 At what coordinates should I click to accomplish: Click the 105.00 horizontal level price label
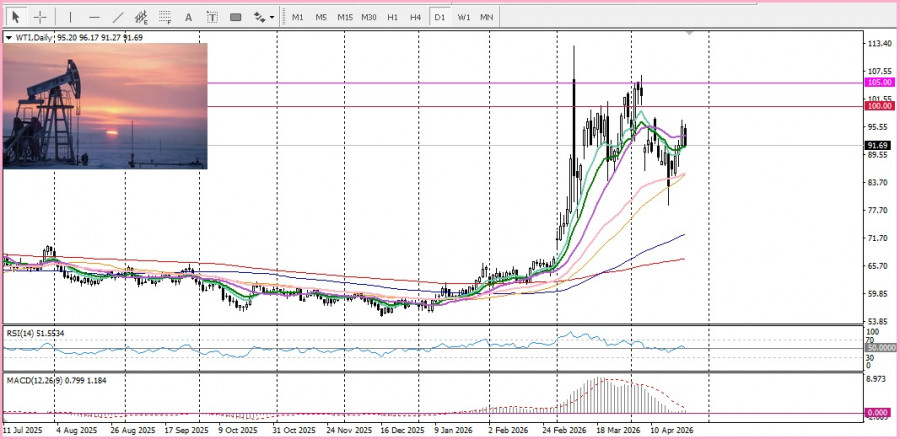click(x=879, y=83)
